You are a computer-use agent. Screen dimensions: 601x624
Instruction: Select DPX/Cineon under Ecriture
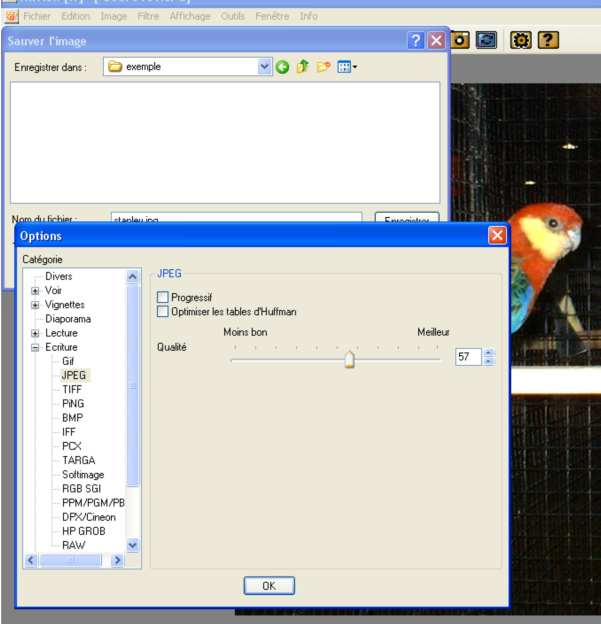click(x=89, y=517)
